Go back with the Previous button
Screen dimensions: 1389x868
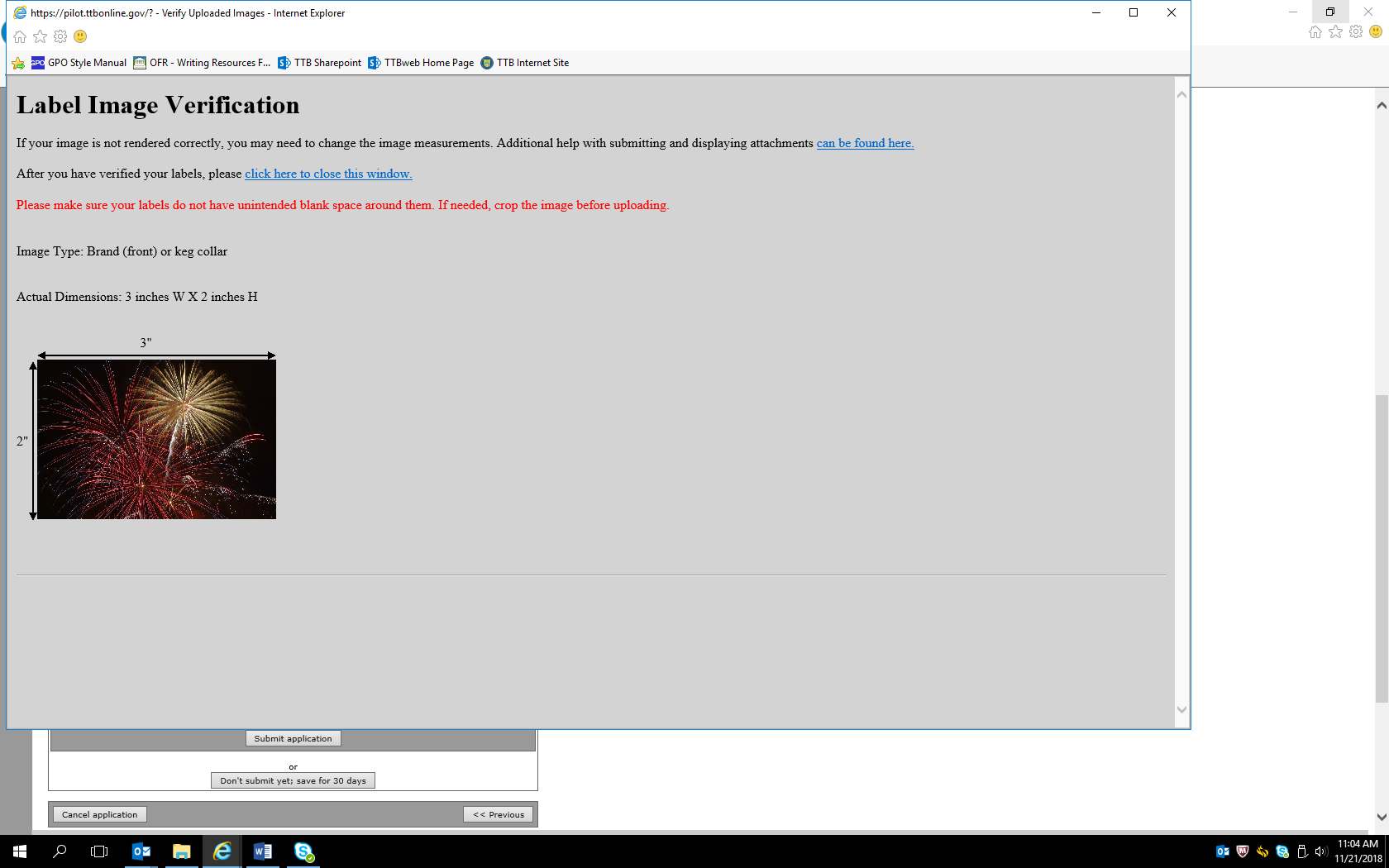[499, 814]
